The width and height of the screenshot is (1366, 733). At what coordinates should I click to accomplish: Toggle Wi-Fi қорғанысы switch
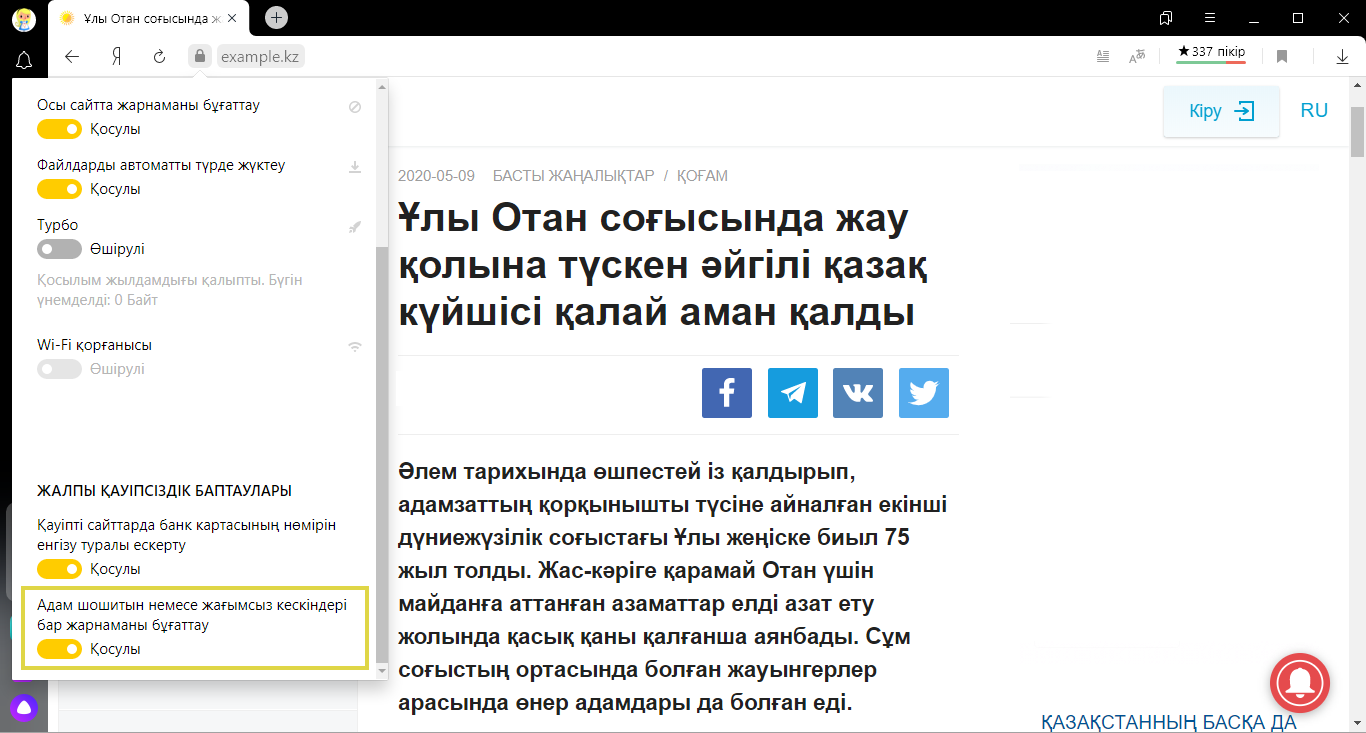(x=59, y=369)
